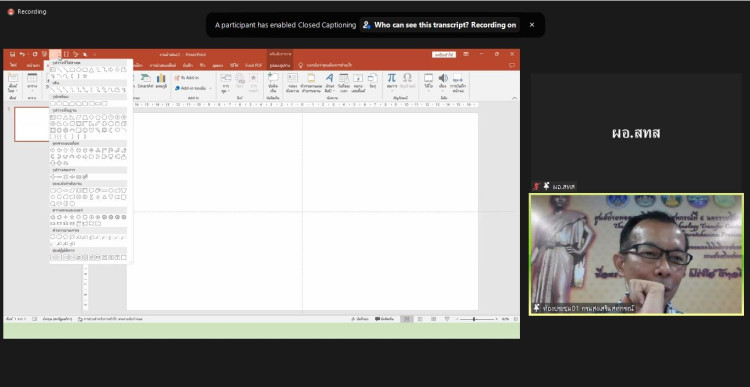This screenshot has width=750, height=387.
Task: Insert a SmartArt graphic
Action: click(145, 81)
